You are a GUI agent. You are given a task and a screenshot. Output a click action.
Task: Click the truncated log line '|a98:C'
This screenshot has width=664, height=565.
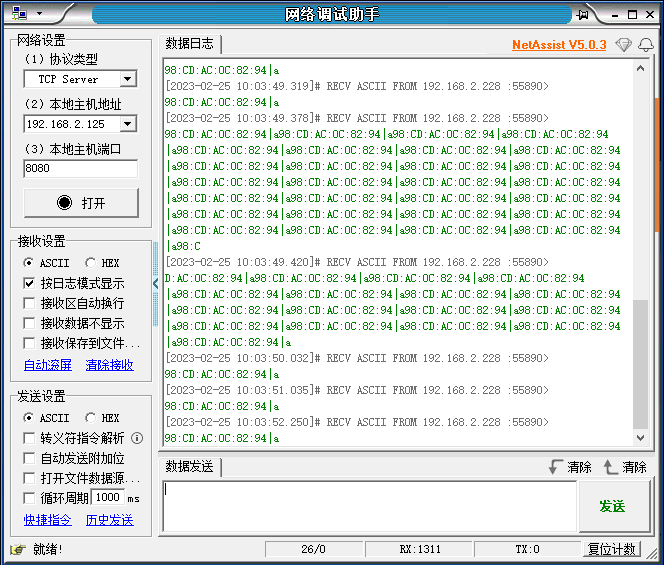point(184,246)
